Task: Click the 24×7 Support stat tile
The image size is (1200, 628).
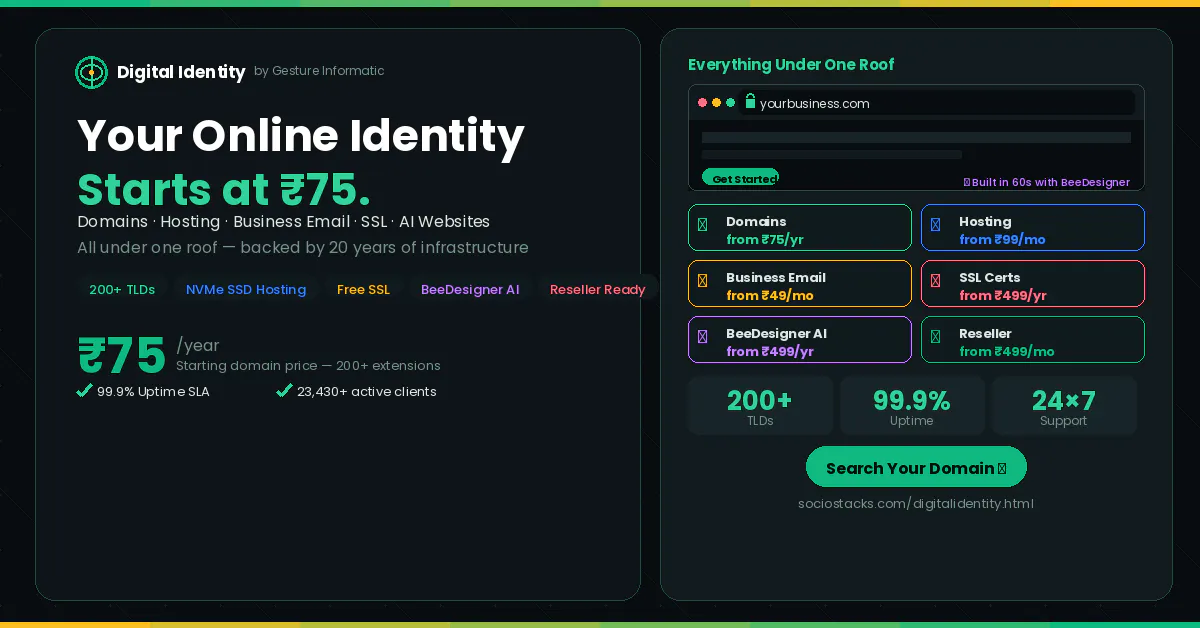Action: click(x=1064, y=406)
